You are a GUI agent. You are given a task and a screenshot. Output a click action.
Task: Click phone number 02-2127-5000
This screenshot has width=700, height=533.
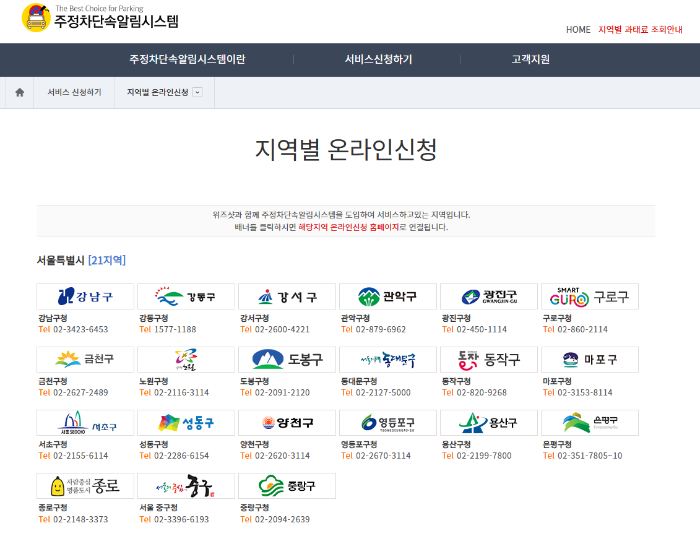[x=383, y=393]
